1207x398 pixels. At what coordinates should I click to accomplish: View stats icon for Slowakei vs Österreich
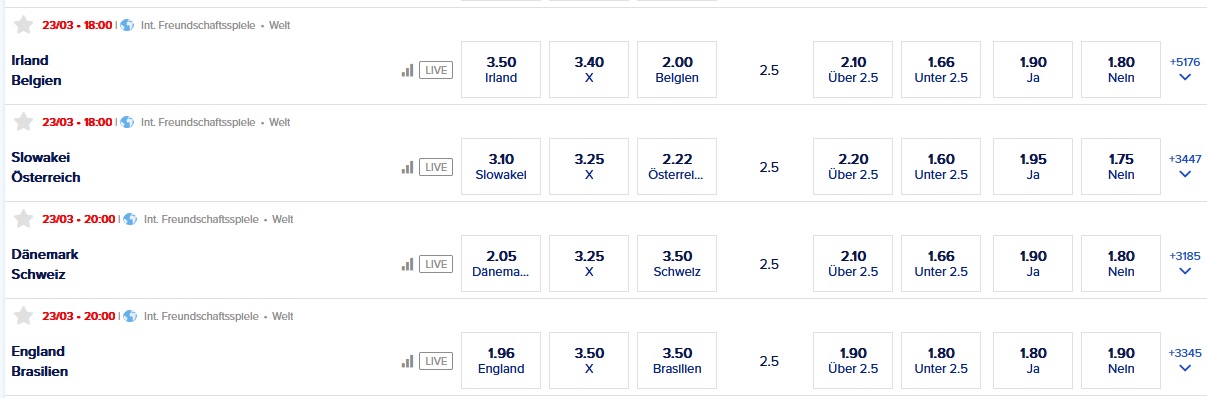coord(407,167)
